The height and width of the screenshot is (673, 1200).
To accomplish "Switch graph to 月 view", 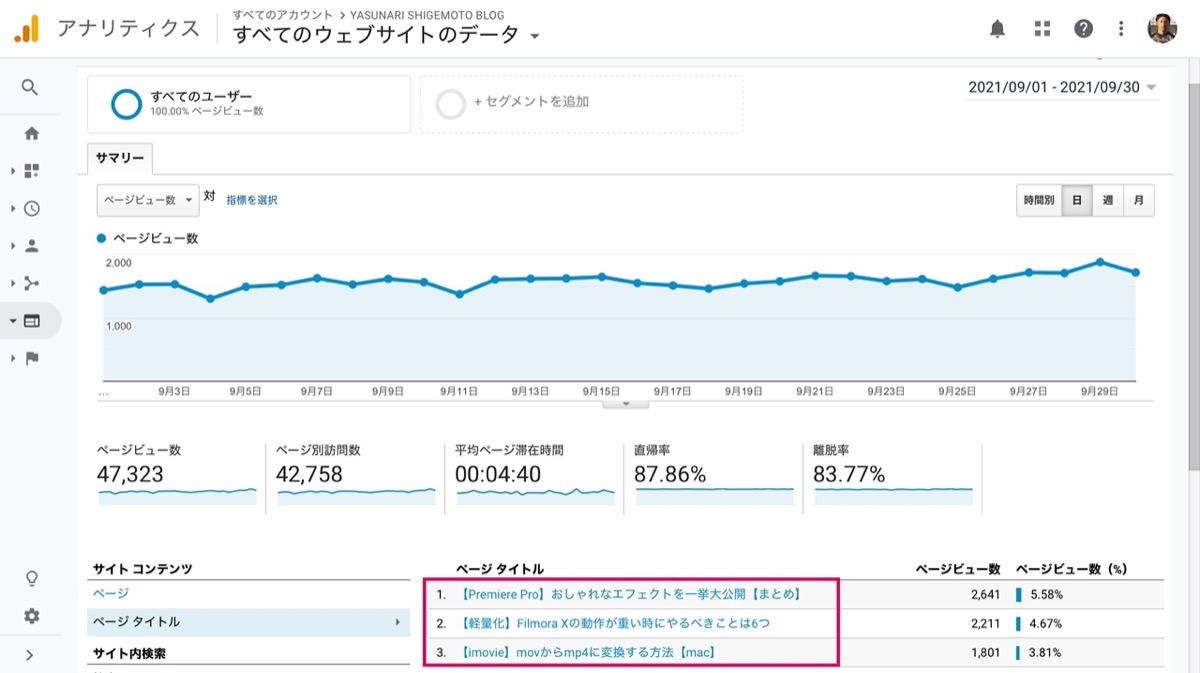I will point(1139,200).
